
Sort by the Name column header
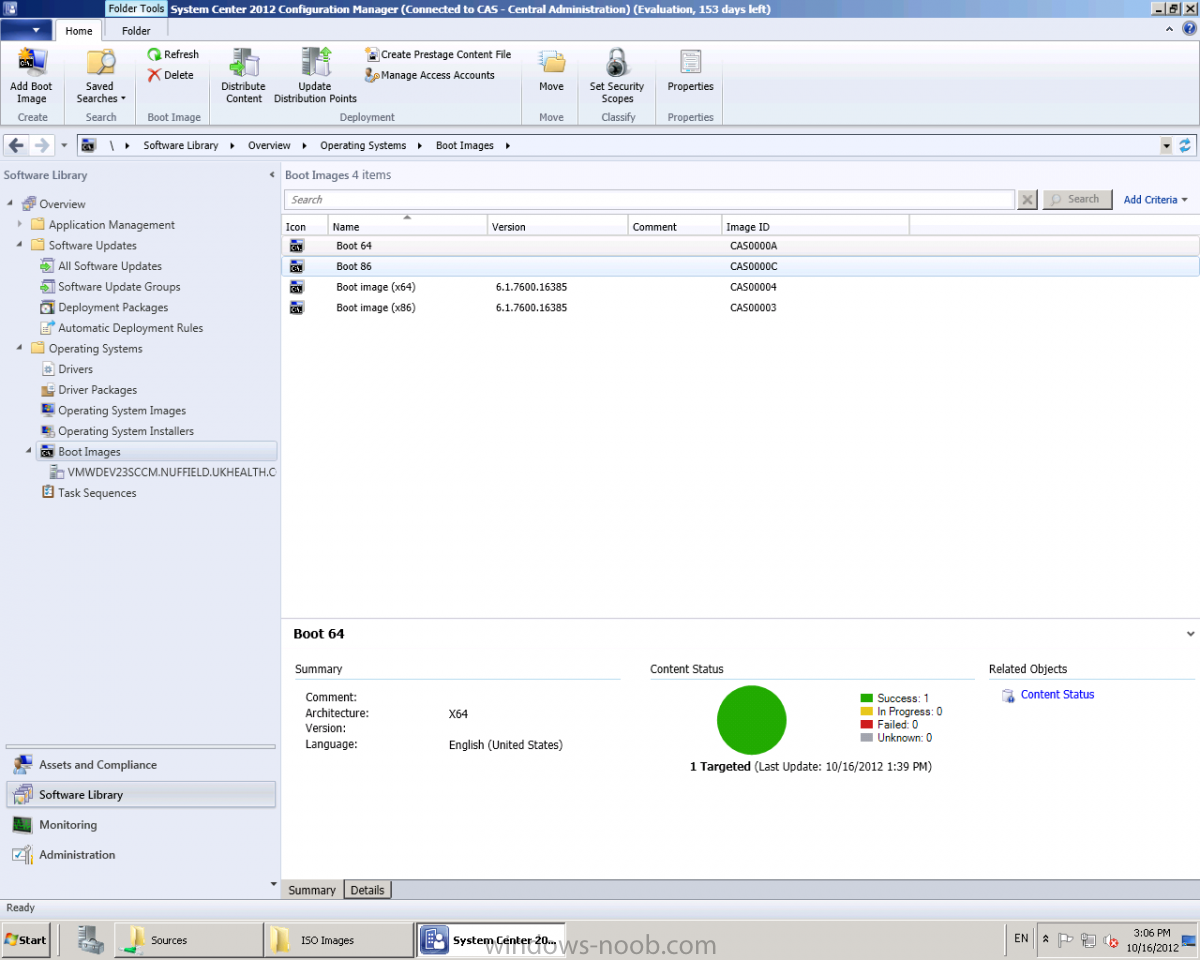[x=408, y=227]
